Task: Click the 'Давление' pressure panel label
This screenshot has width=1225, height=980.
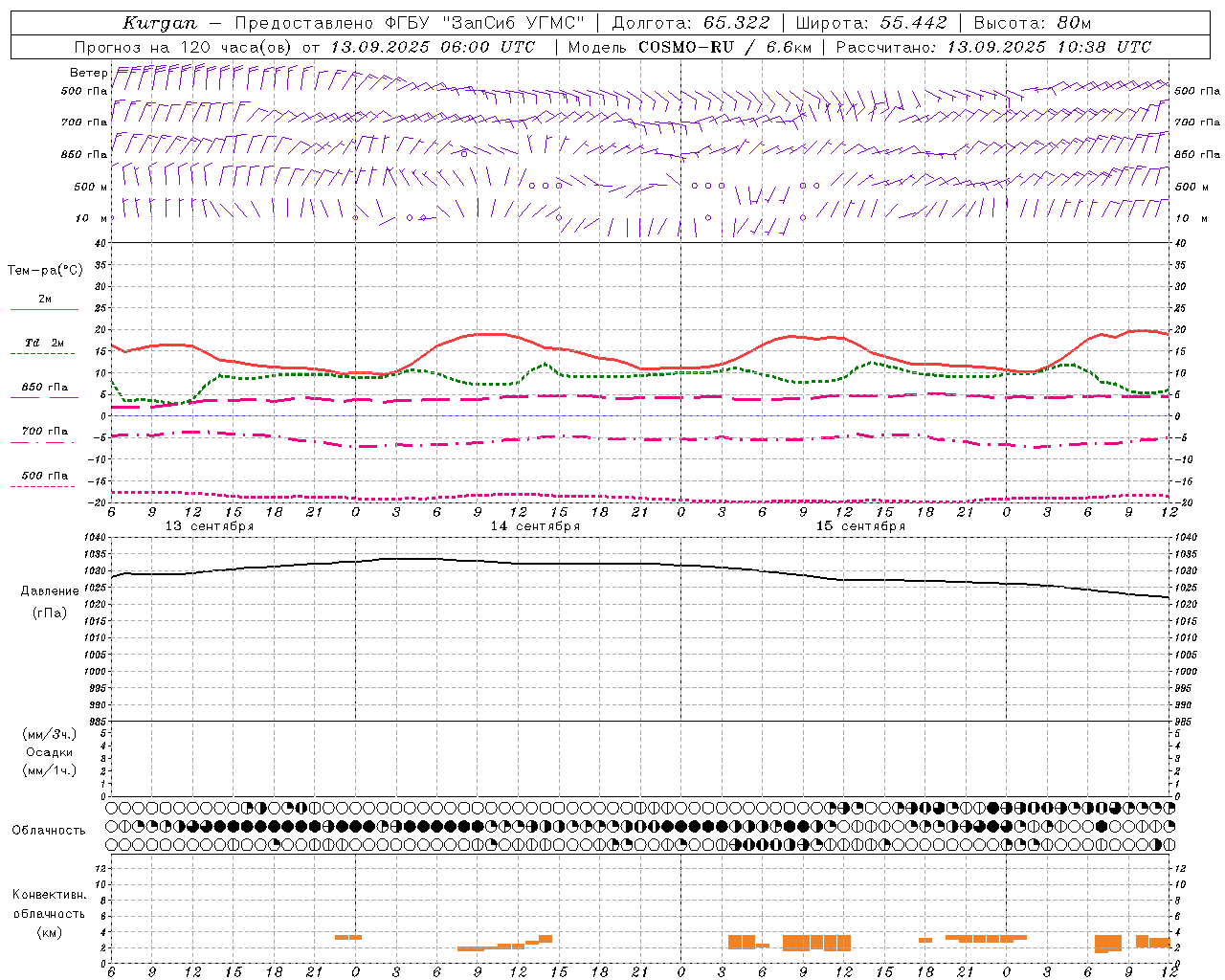Action: pos(50,591)
